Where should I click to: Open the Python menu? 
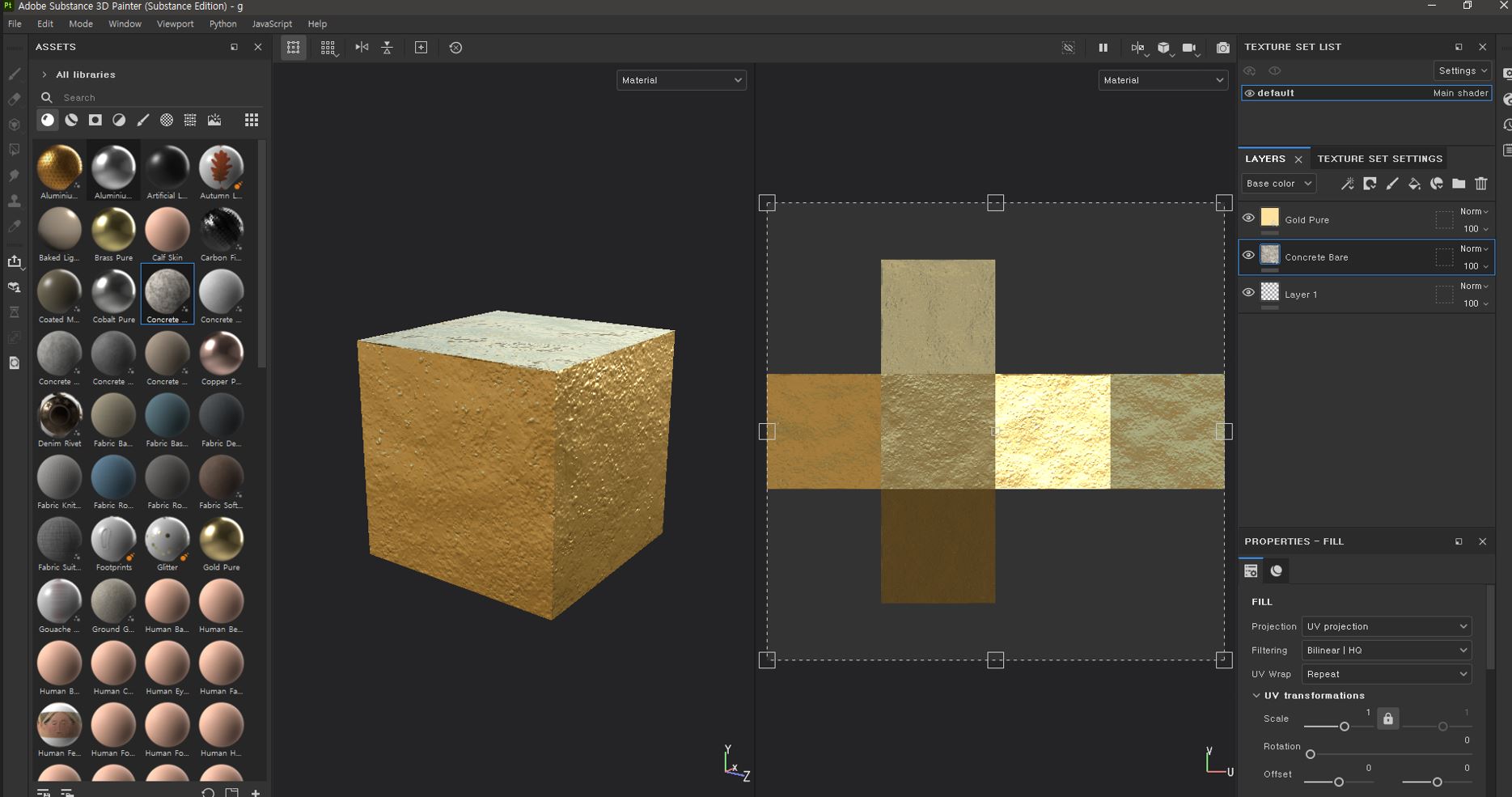click(223, 23)
